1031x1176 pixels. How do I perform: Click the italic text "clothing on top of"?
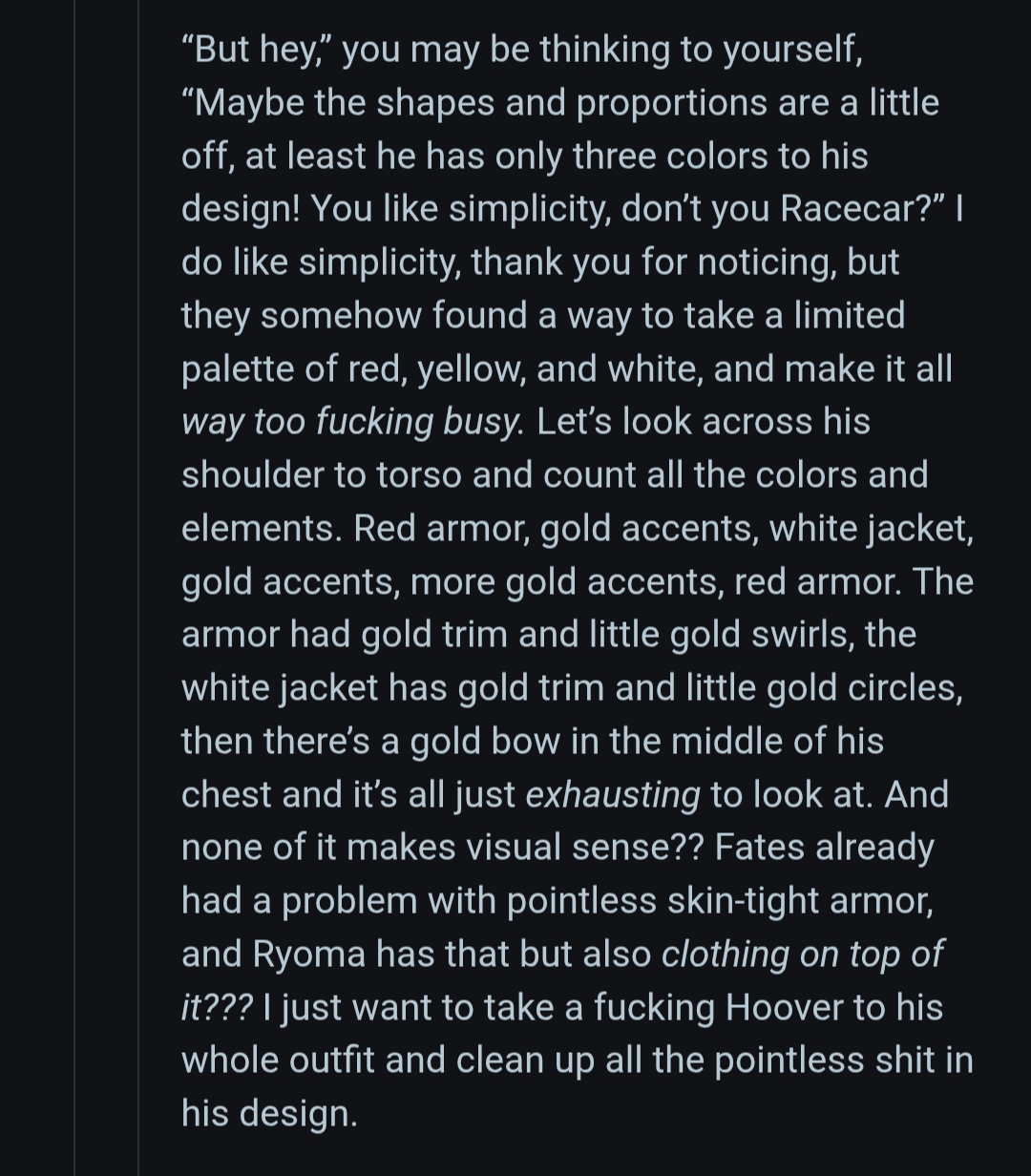tap(802, 954)
